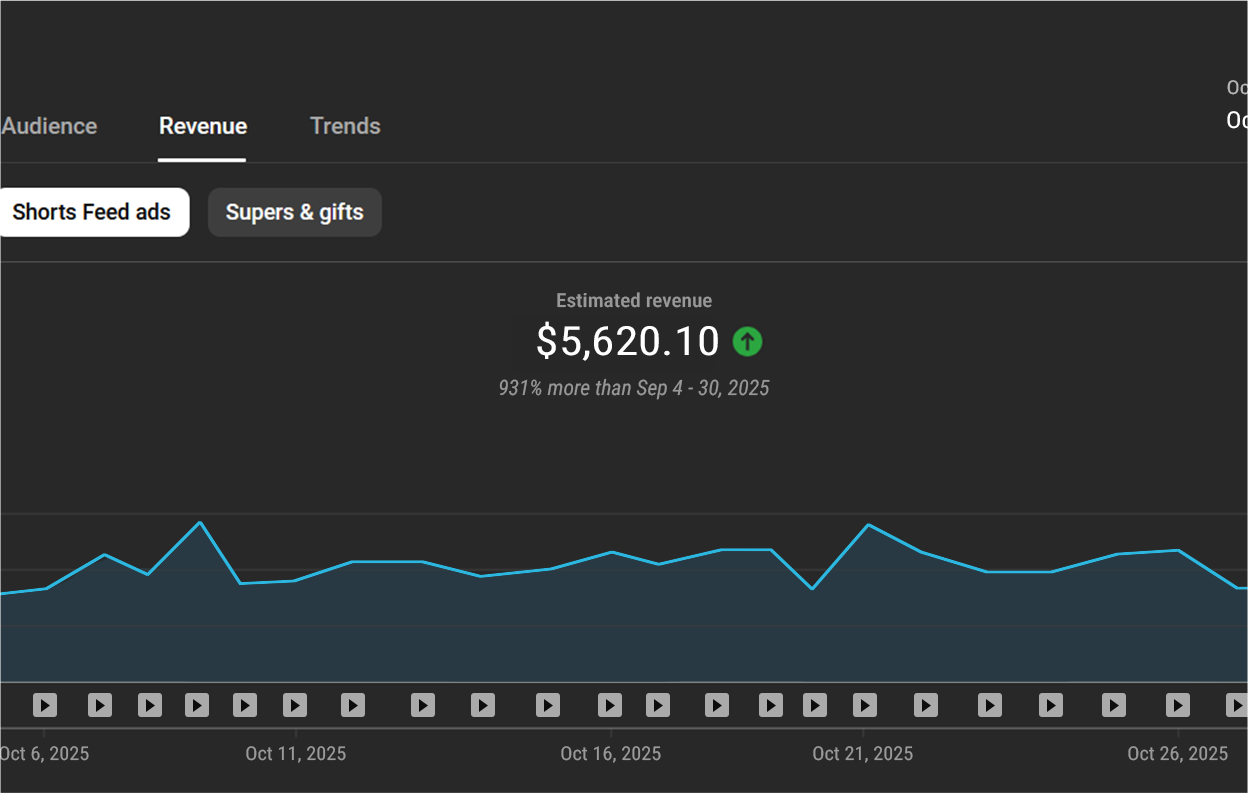Open the video marker above Oct 26, 2025
Image resolution: width=1248 pixels, height=793 pixels.
pyautogui.click(x=1176, y=706)
